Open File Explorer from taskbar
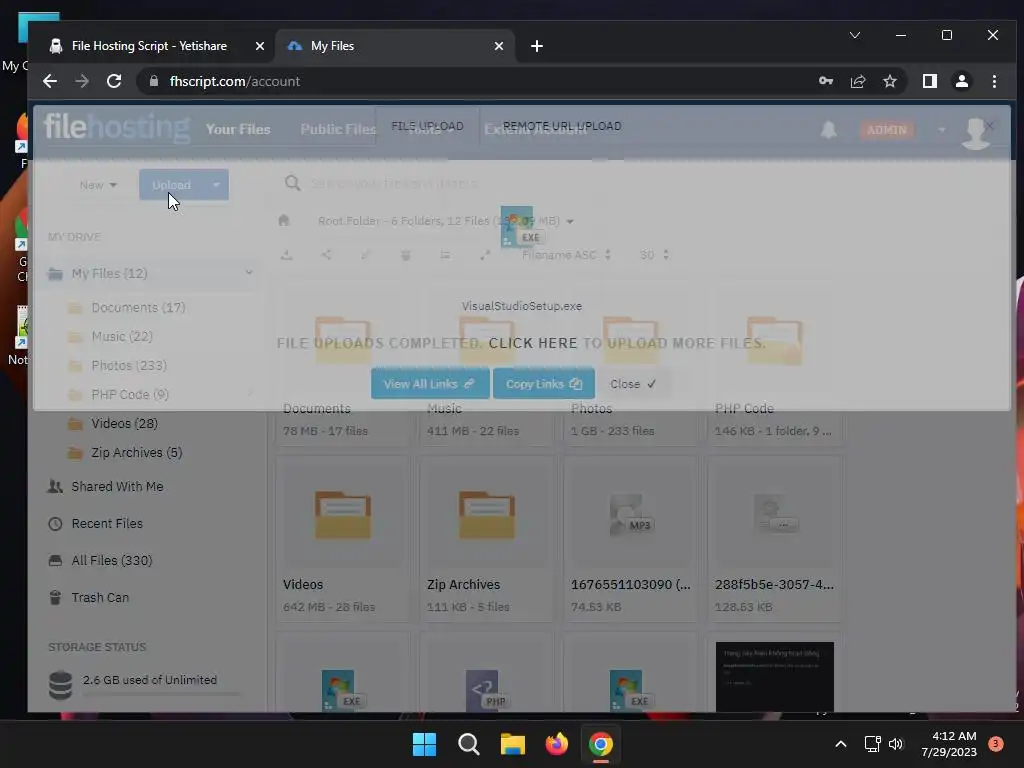 pos(513,744)
